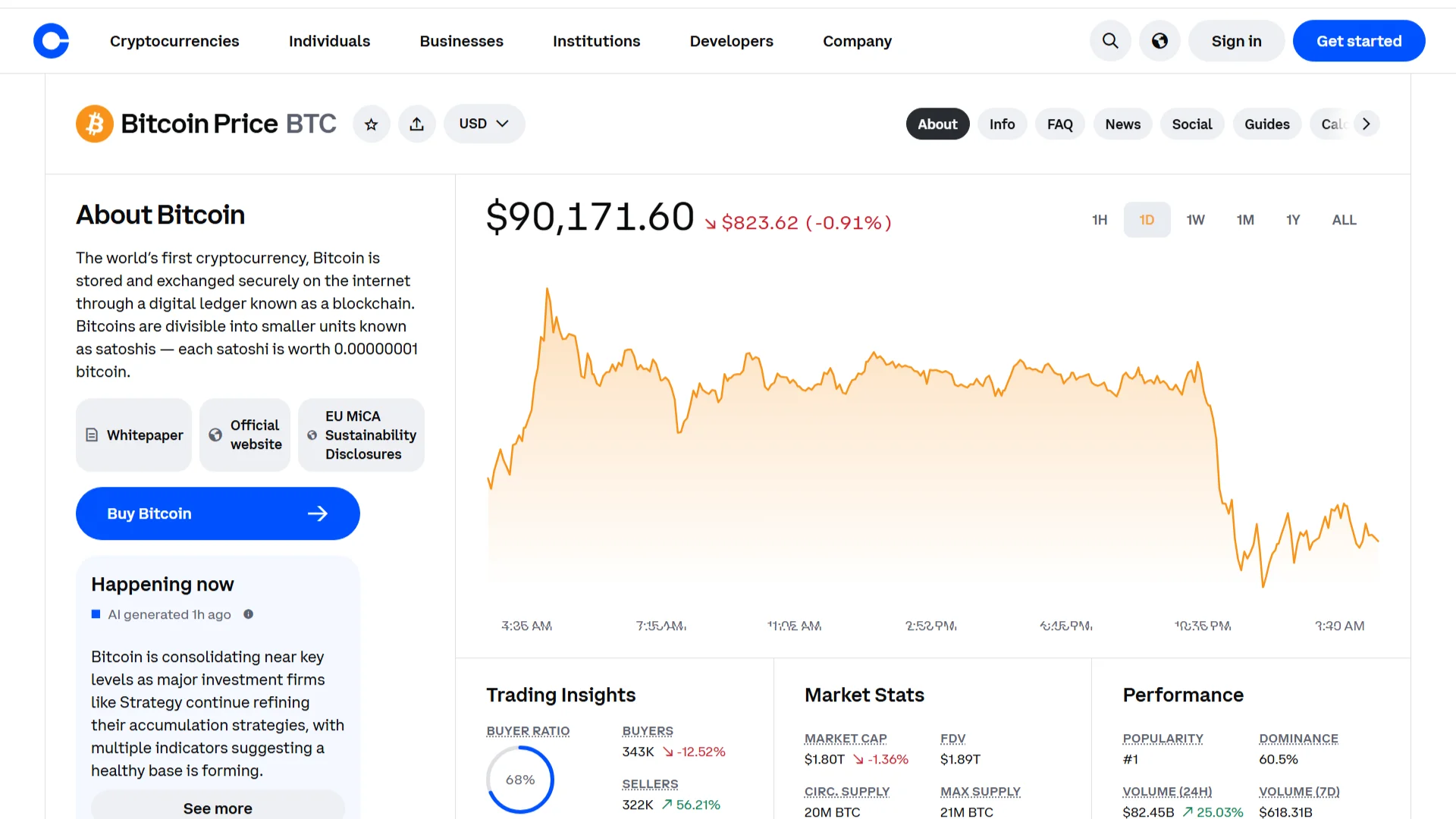
Task: Click the share/upload icon next to Bitcoin
Action: coord(417,124)
